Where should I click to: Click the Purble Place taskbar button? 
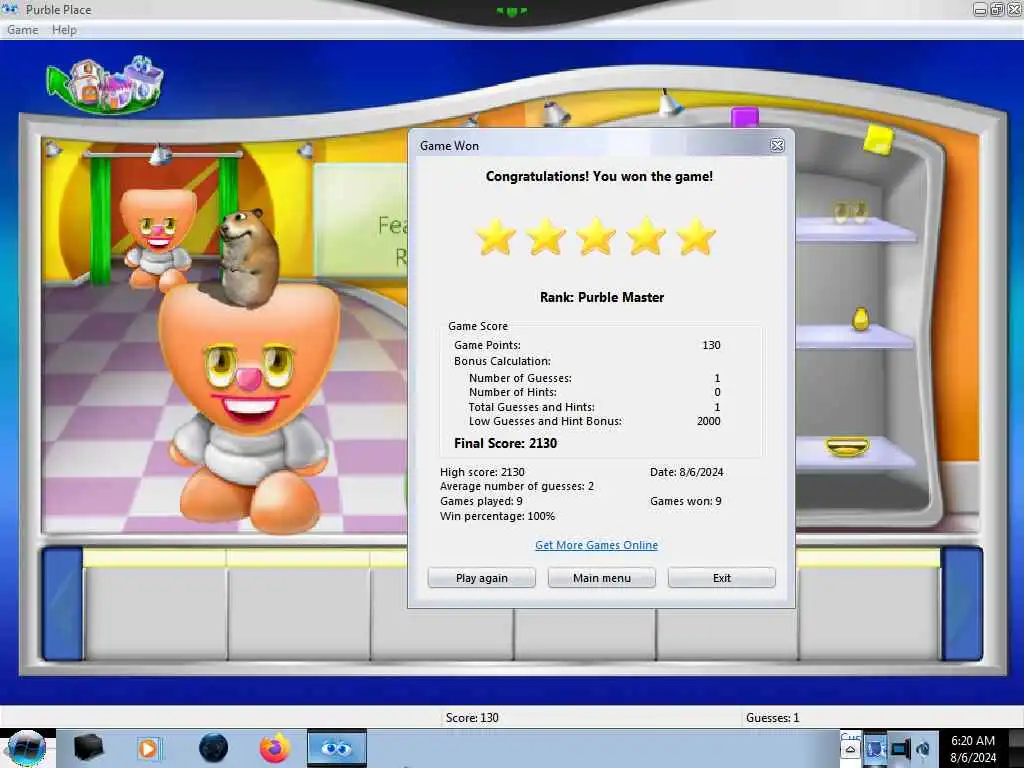336,748
